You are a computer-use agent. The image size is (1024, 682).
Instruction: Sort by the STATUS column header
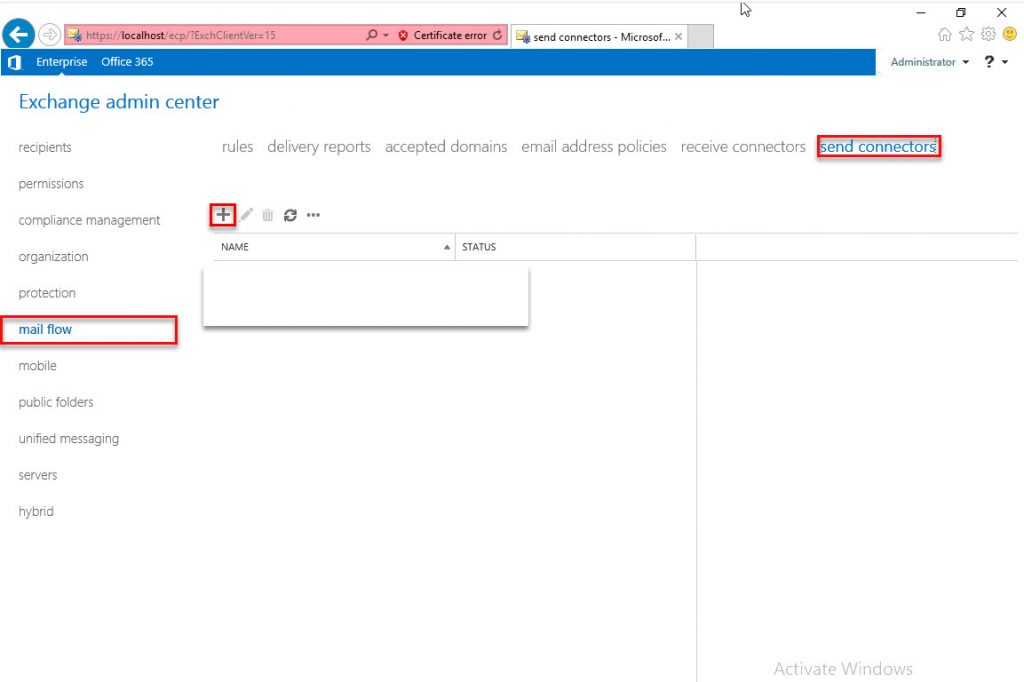575,247
